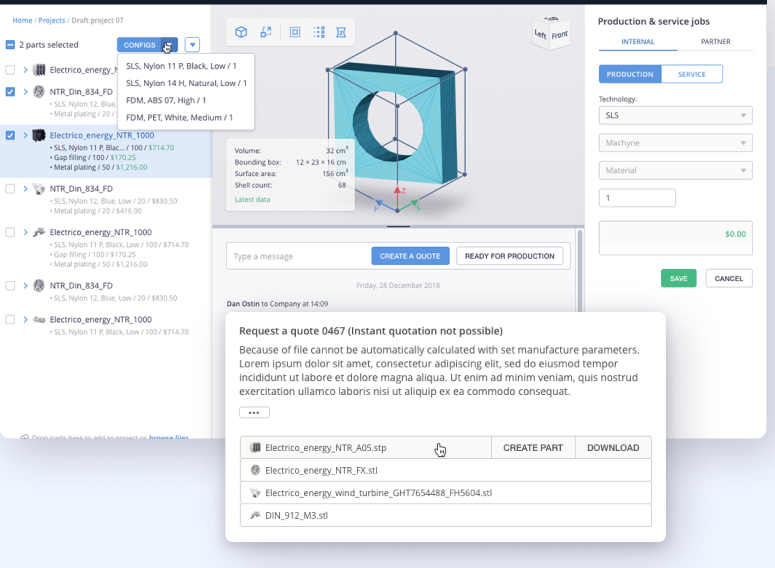Screen dimensions: 775x568
Task: Check the NTR_Din_834_FD $830.50 / $416.00 checkbox
Action: (10, 188)
